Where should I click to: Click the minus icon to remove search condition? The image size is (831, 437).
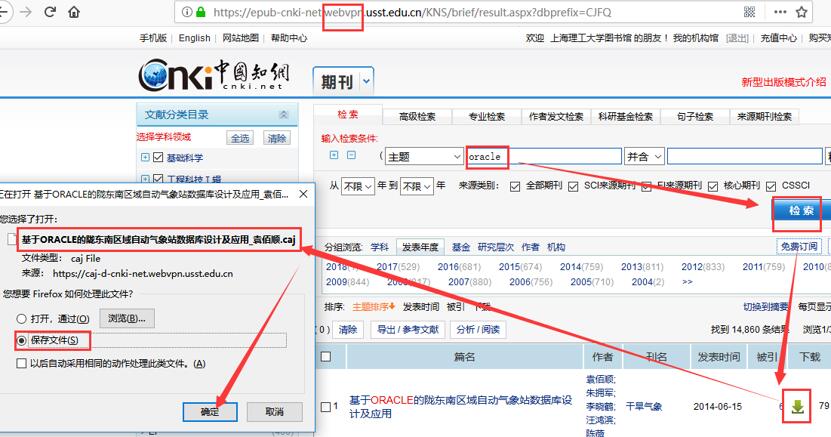350,155
